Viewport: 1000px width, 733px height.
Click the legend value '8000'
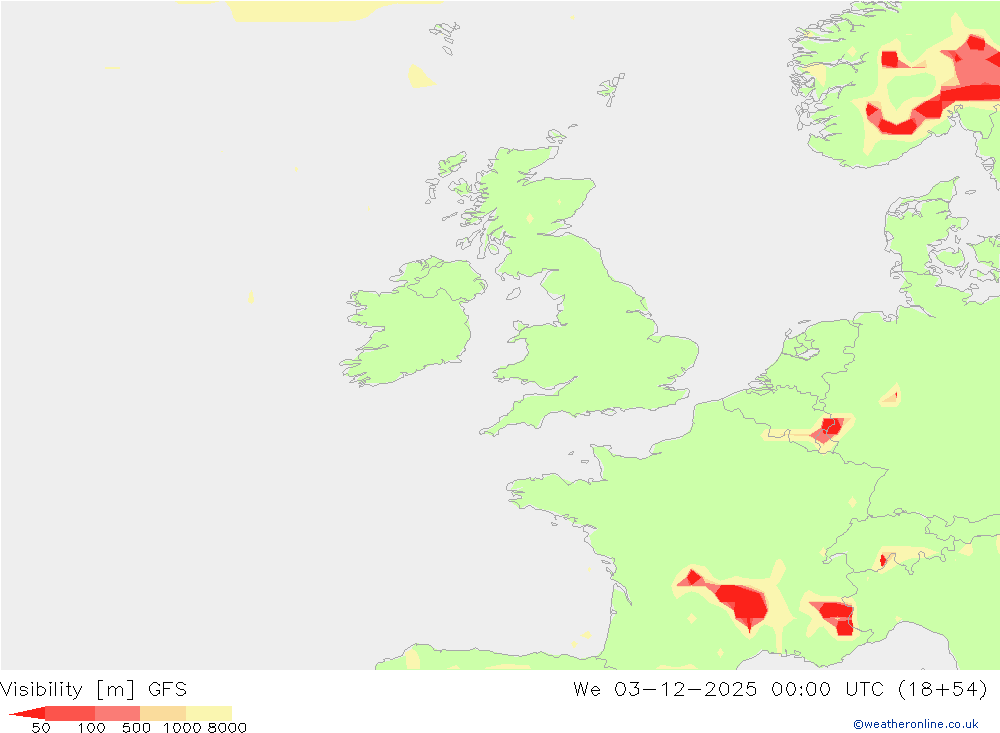click(227, 728)
